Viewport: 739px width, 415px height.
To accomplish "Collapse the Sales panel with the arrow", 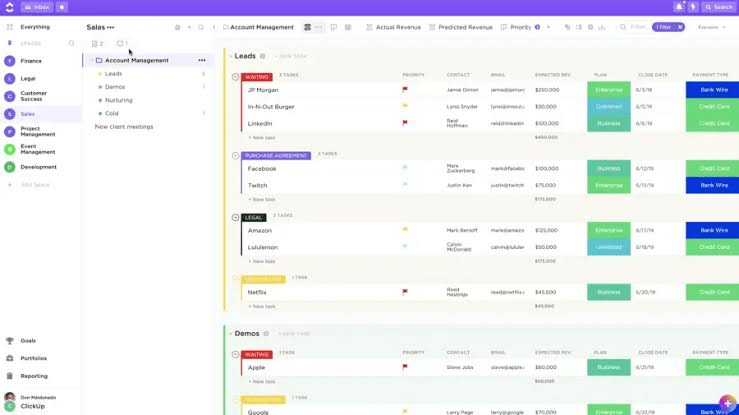I will [x=214, y=27].
